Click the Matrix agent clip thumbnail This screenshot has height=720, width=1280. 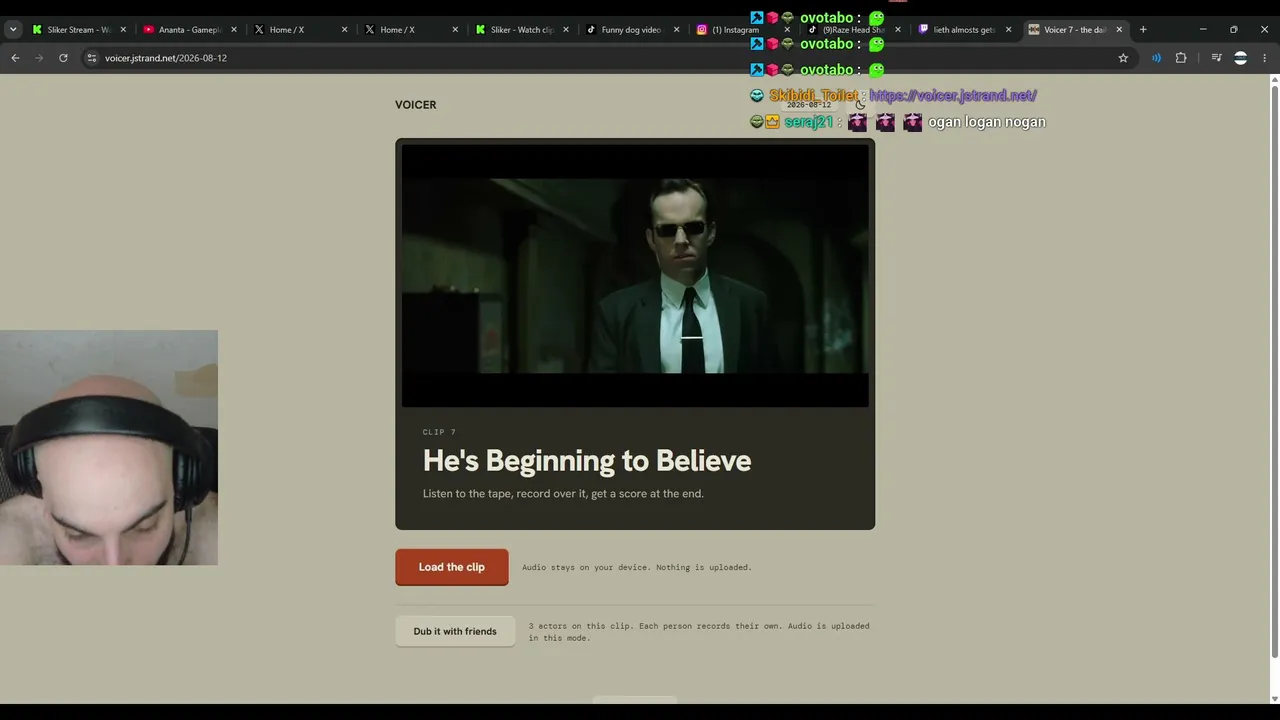(x=635, y=276)
